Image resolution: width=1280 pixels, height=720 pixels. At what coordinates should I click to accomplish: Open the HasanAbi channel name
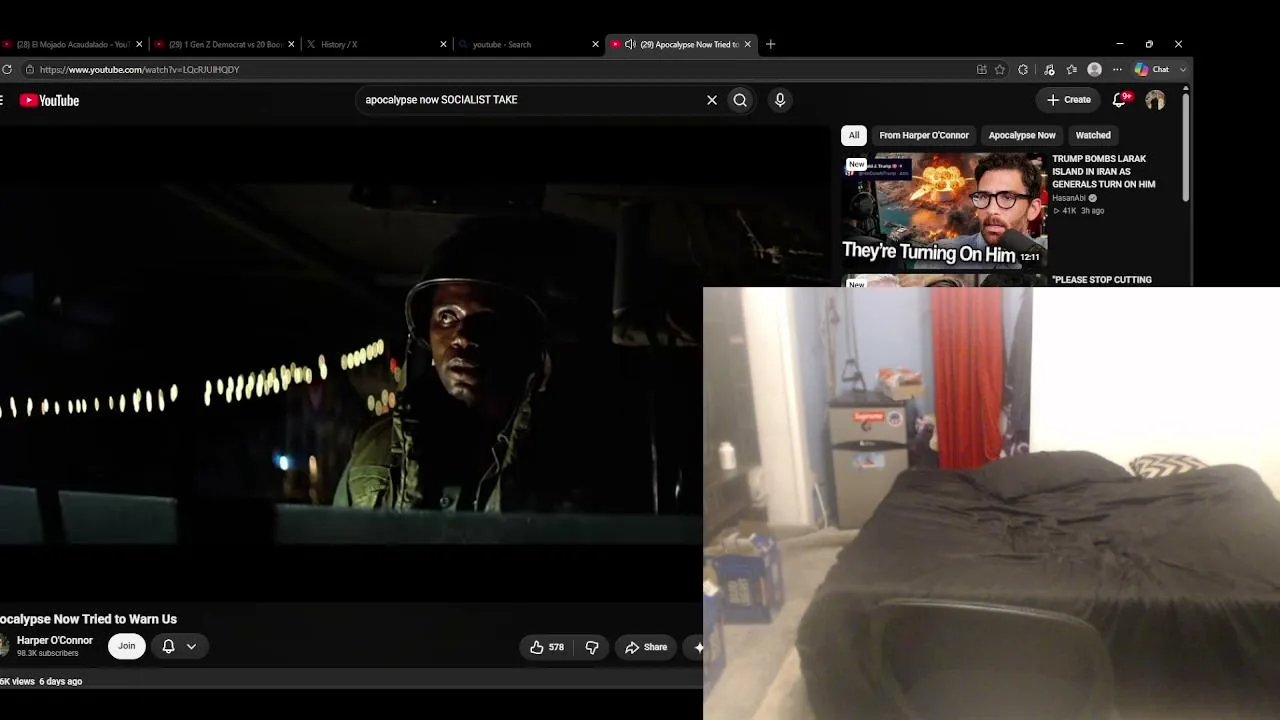1069,198
